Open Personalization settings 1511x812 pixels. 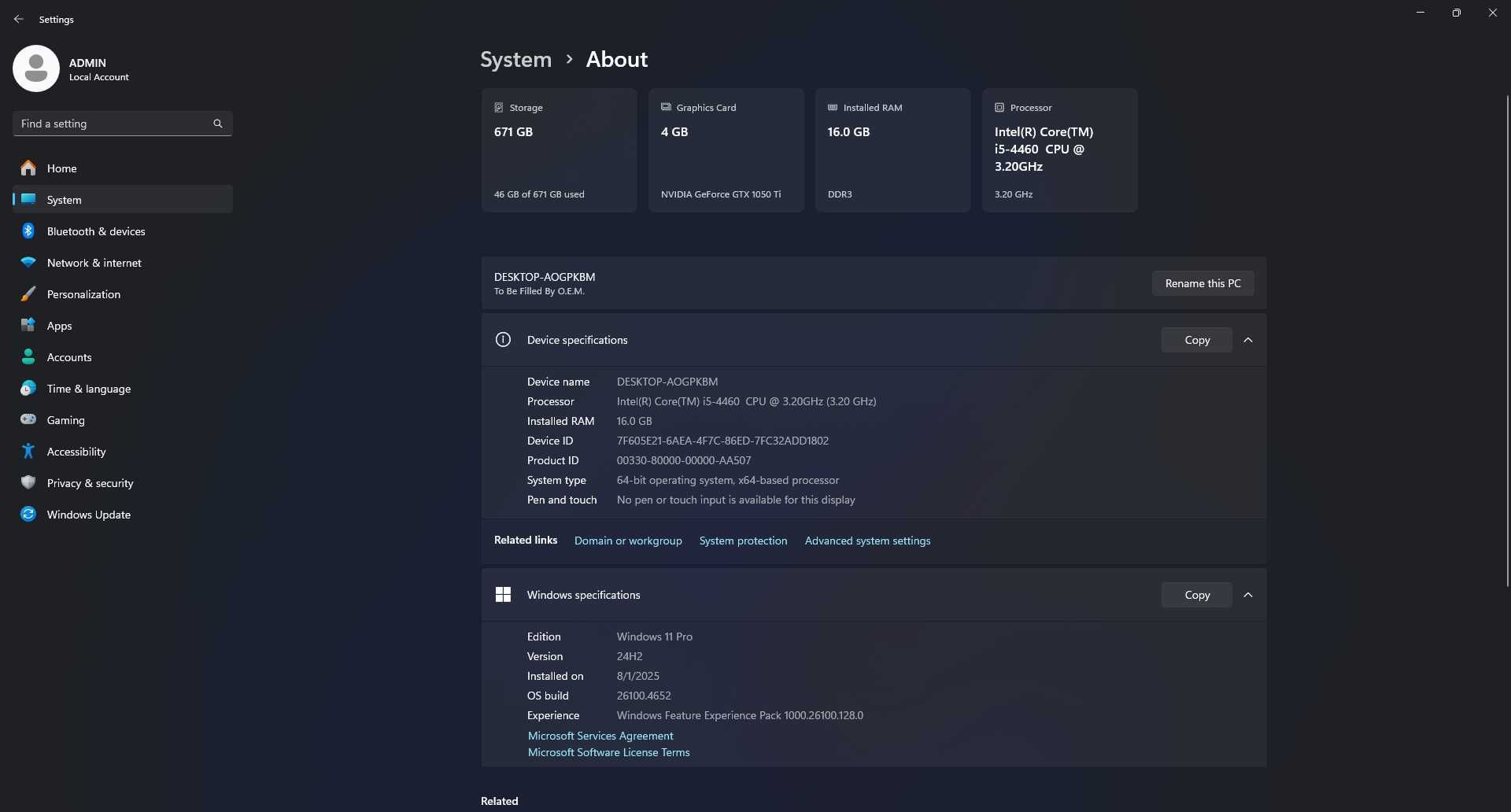123,293
